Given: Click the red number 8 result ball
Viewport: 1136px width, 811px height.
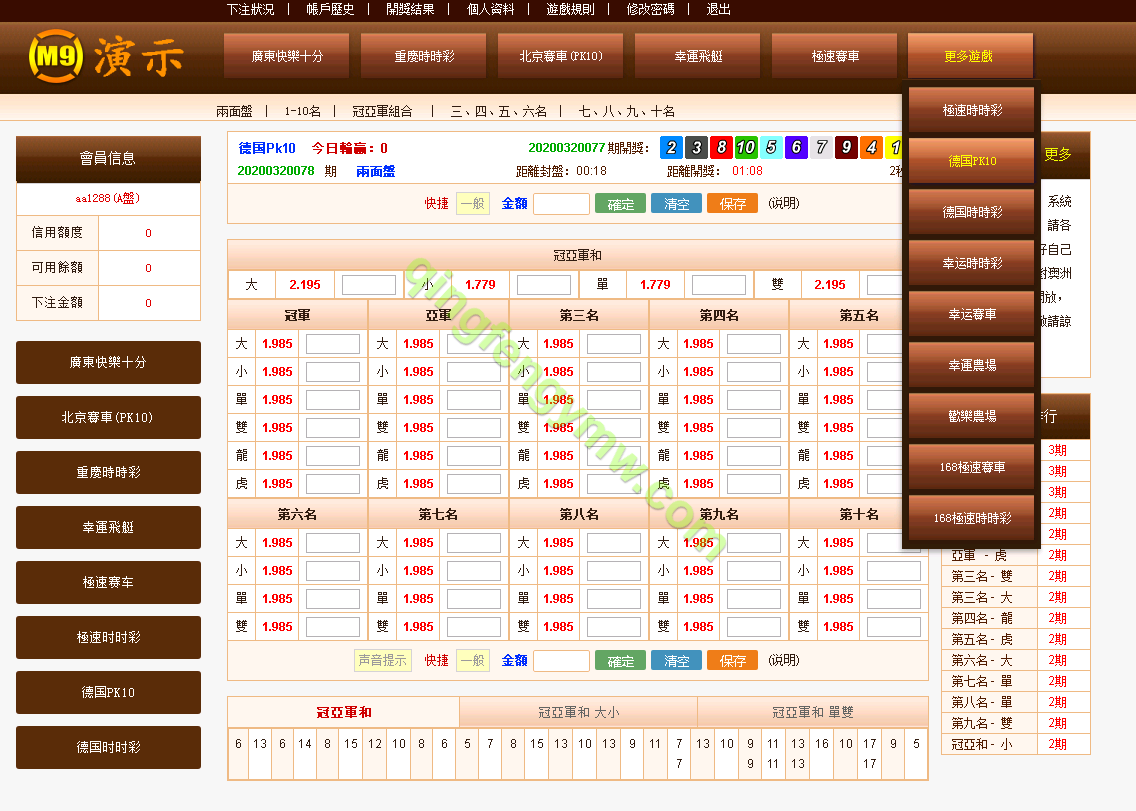Looking at the screenshot, I should [x=722, y=148].
